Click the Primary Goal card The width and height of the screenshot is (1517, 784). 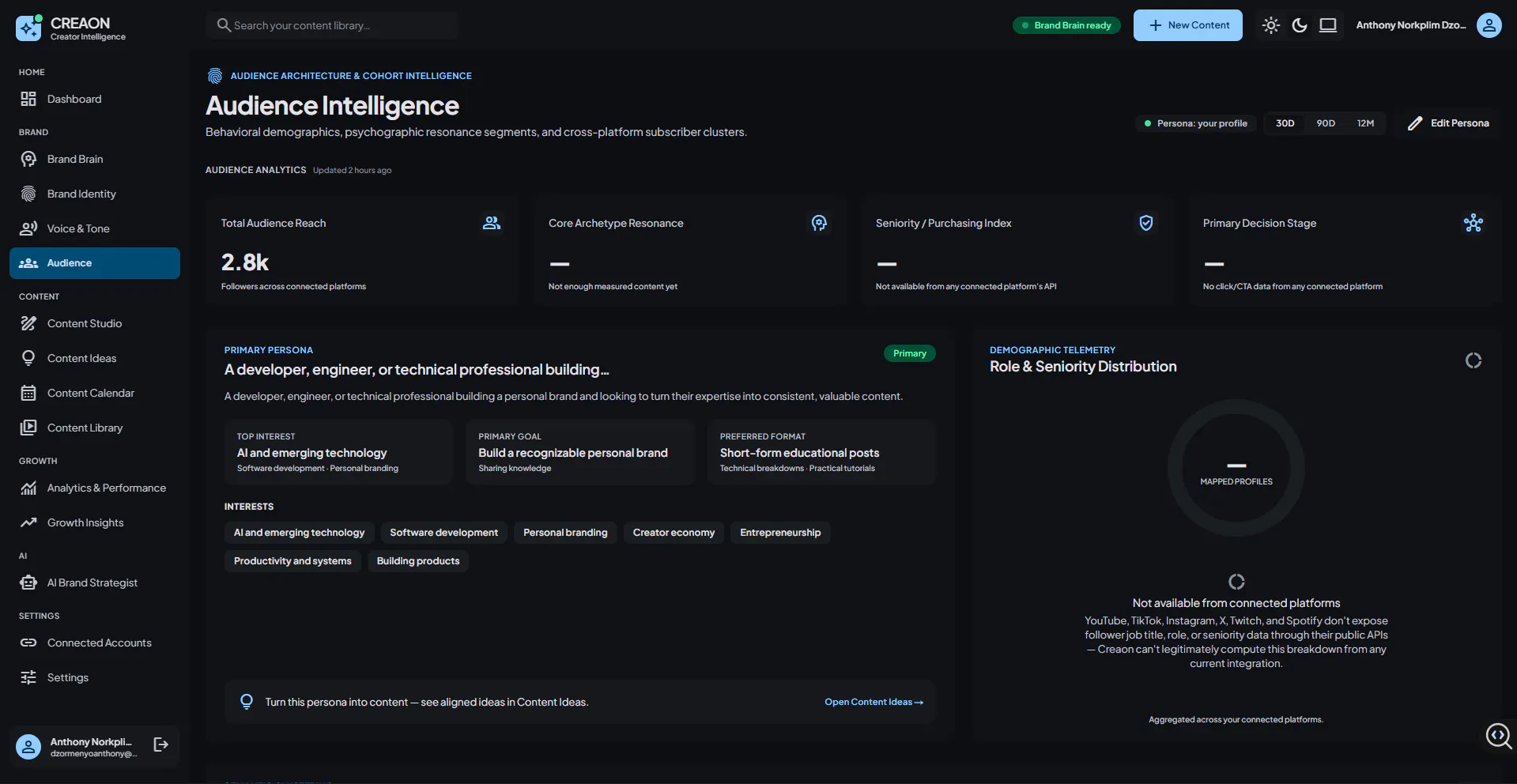580,452
